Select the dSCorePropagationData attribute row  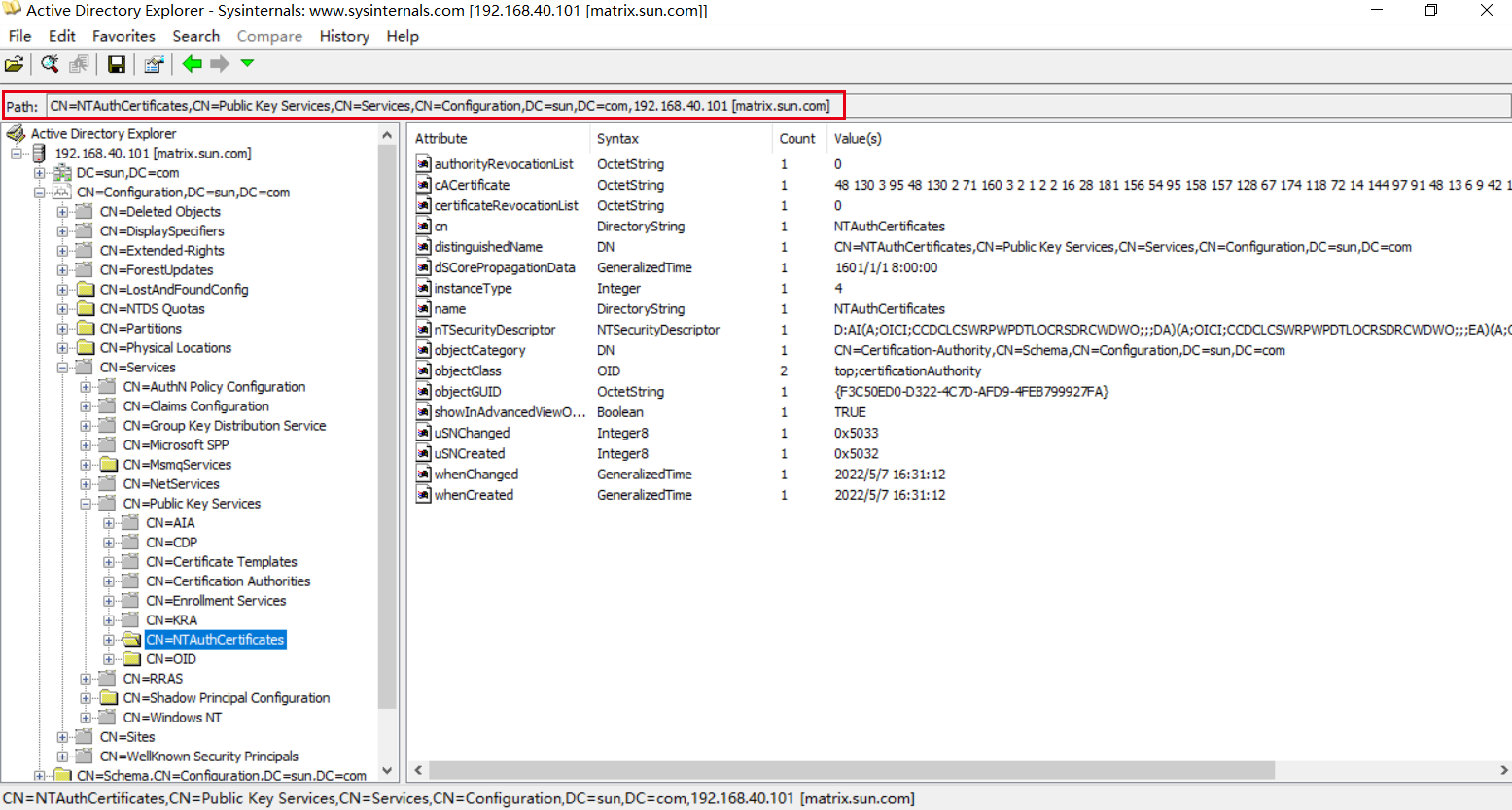tap(959, 267)
